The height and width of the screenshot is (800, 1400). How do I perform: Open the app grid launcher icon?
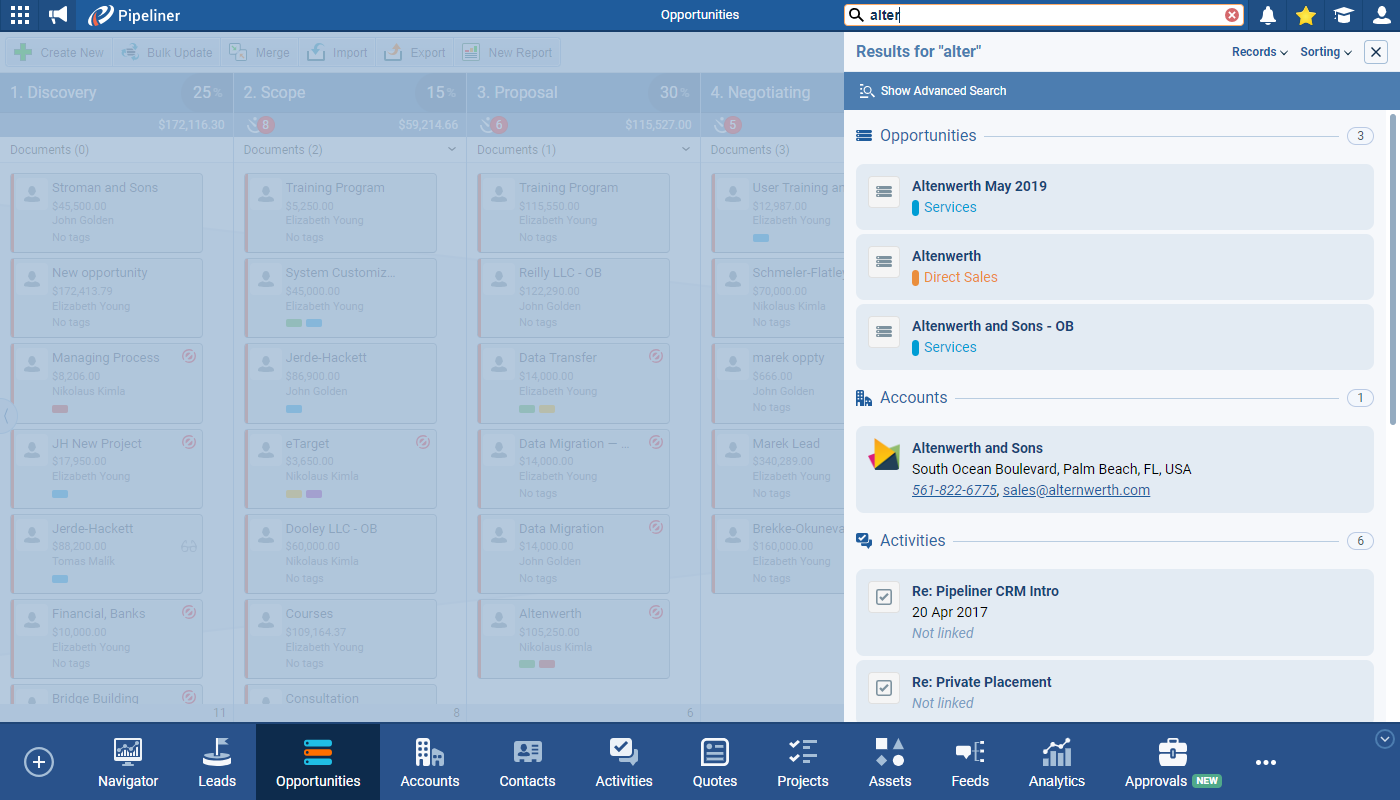point(20,15)
